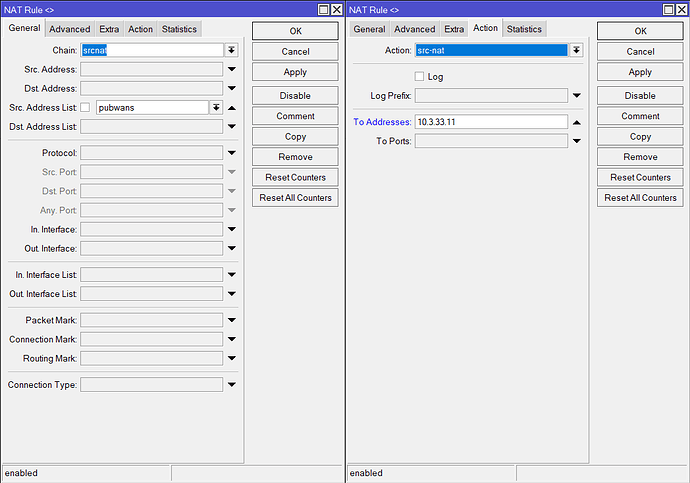The height and width of the screenshot is (483, 690).
Task: Open Advanced tab in right window
Action: coord(415,29)
